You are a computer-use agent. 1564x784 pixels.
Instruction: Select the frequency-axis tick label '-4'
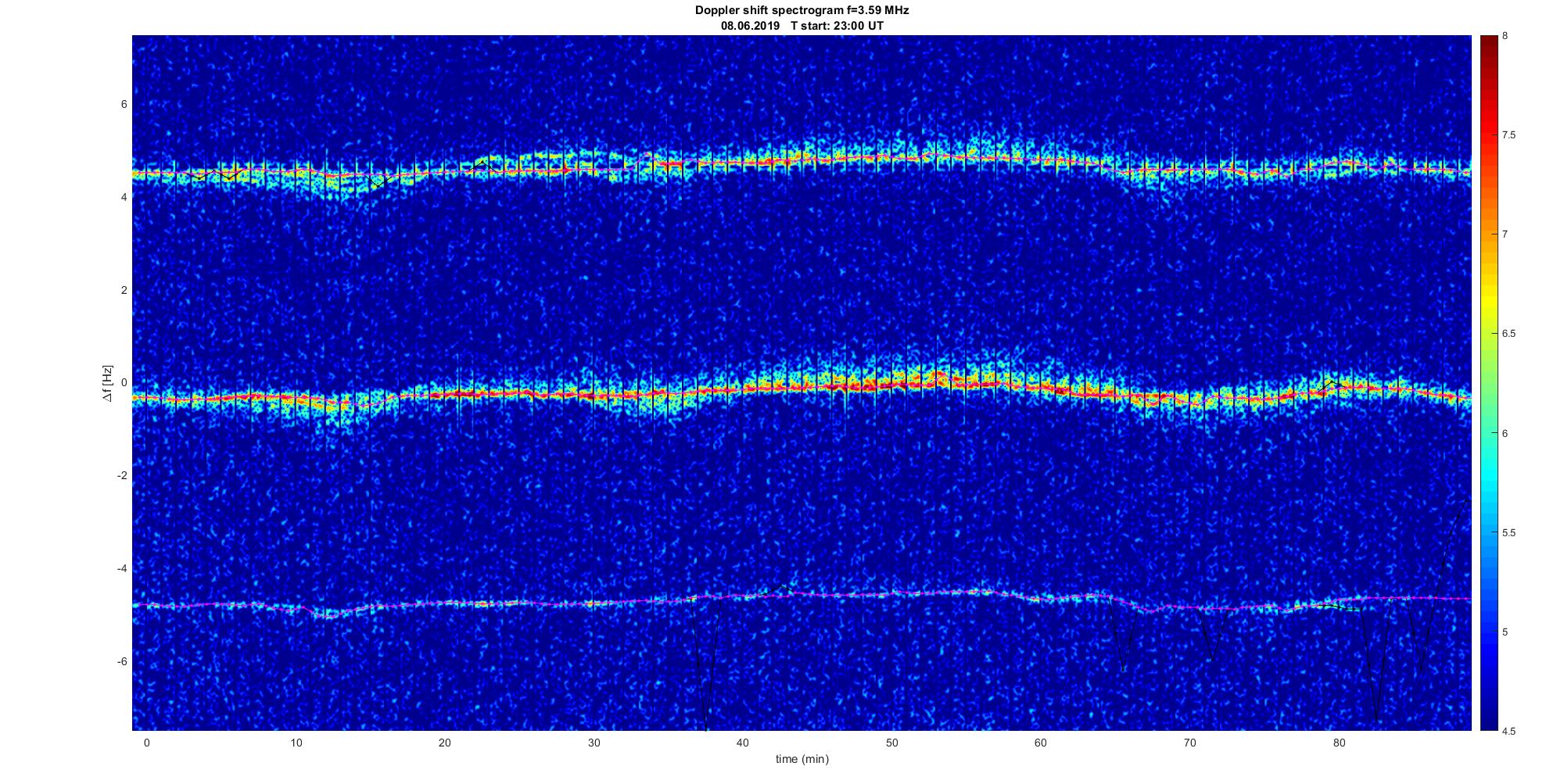(122, 568)
